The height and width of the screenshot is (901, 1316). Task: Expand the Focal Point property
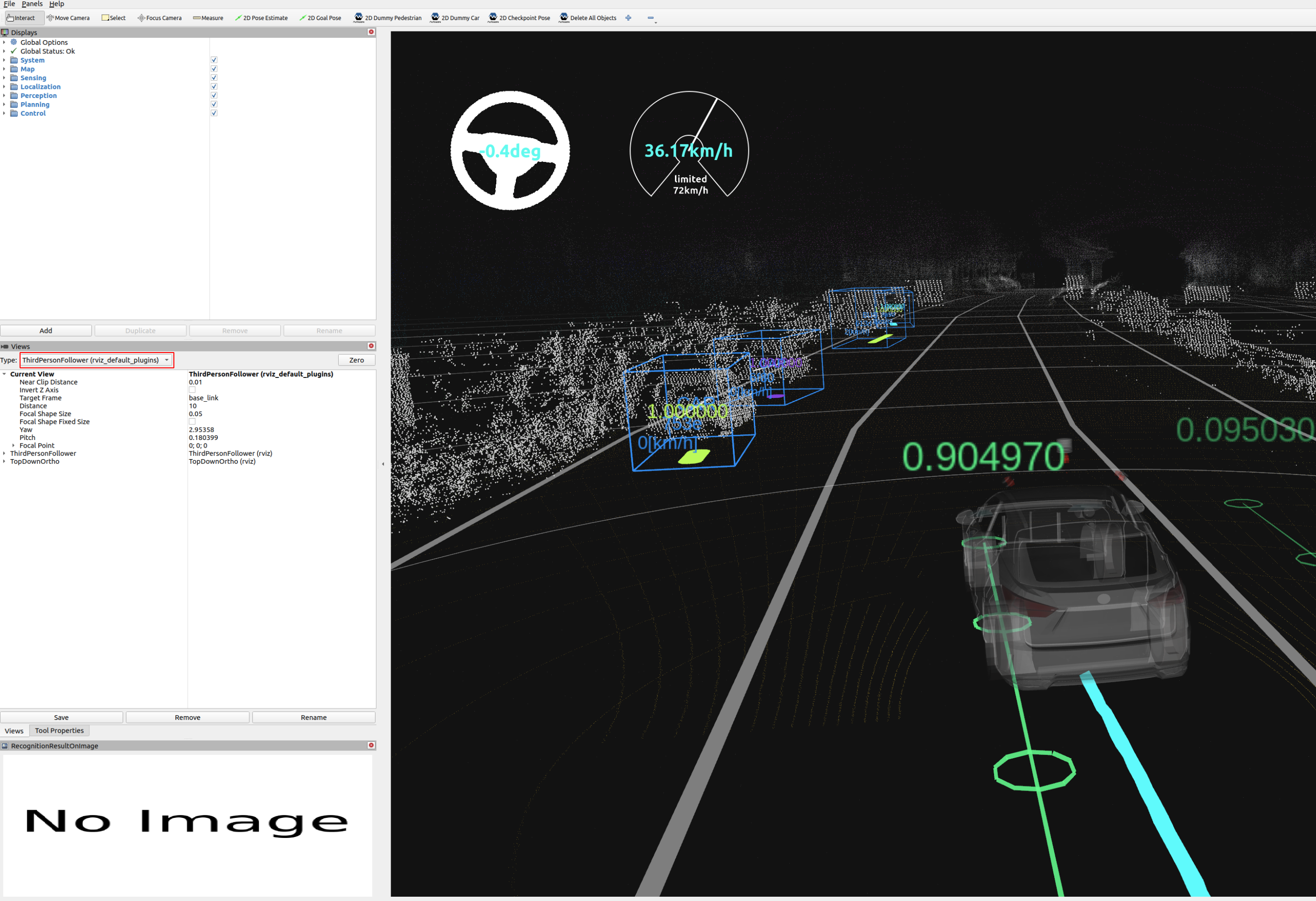13,445
